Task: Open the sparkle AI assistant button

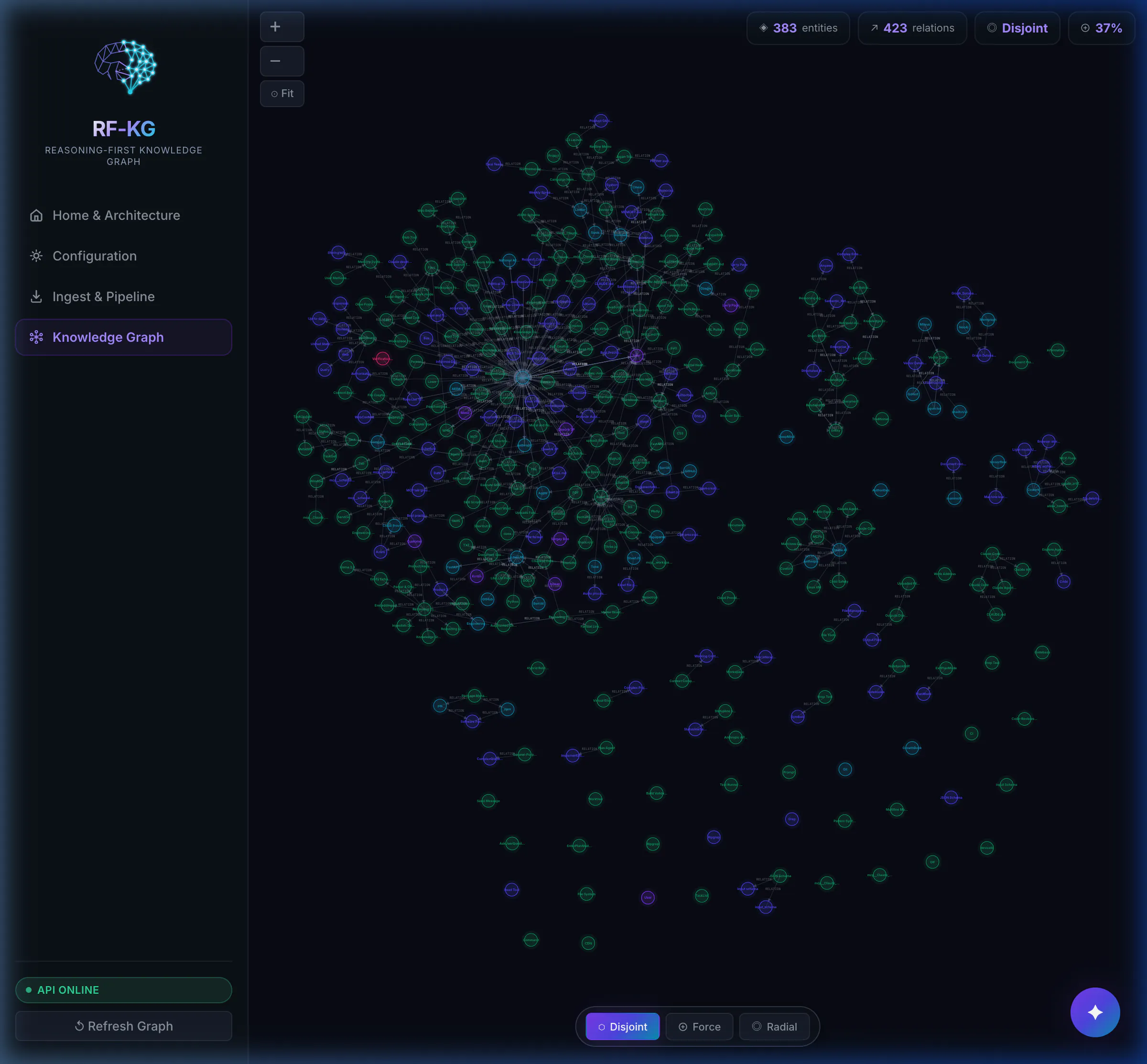Action: pyautogui.click(x=1094, y=1011)
